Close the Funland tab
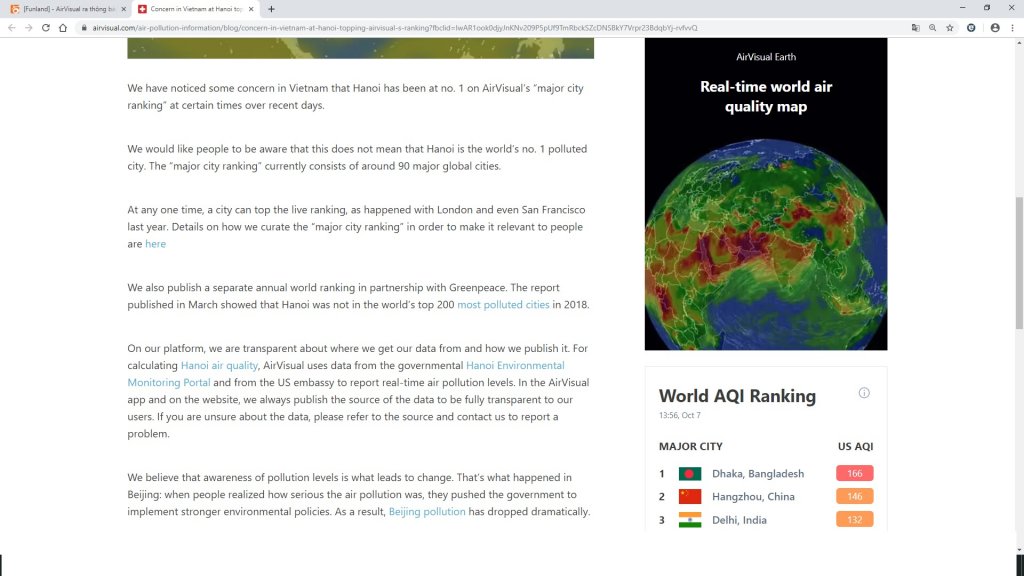Viewport: 1024px width, 576px height. [x=123, y=9]
